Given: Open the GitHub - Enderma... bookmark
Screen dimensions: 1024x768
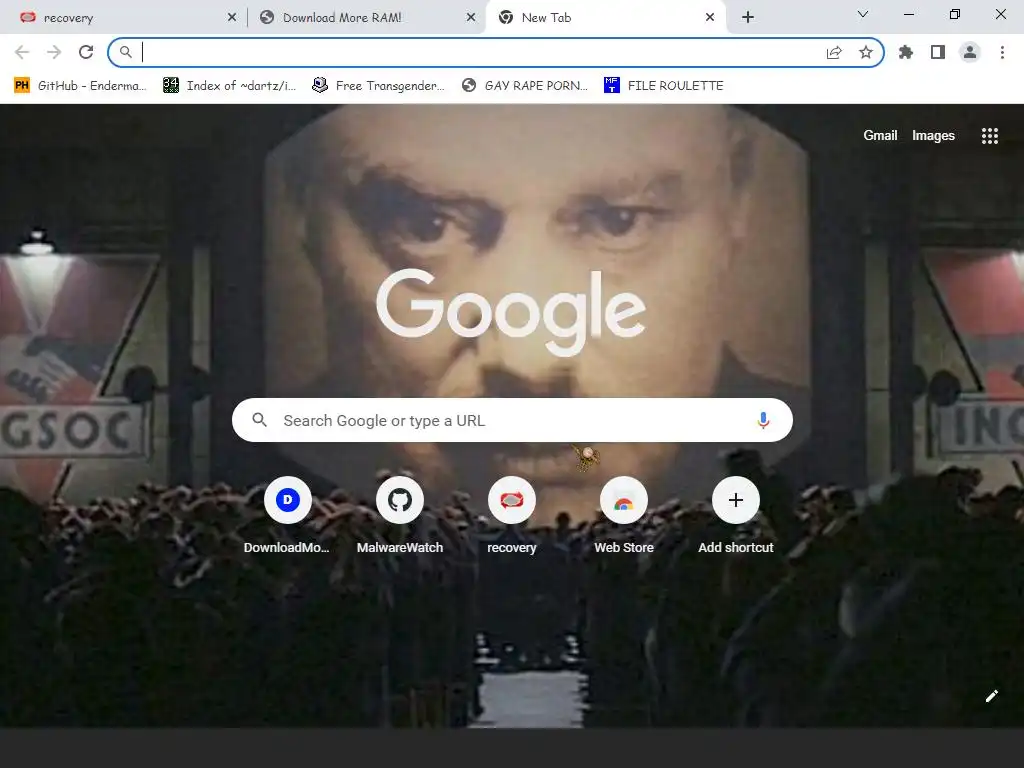Looking at the screenshot, I should click(x=80, y=86).
